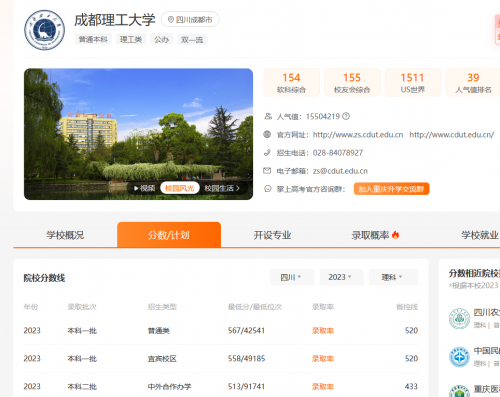
Task: Click the 最低分/最低位次 column header
Action: (255, 307)
